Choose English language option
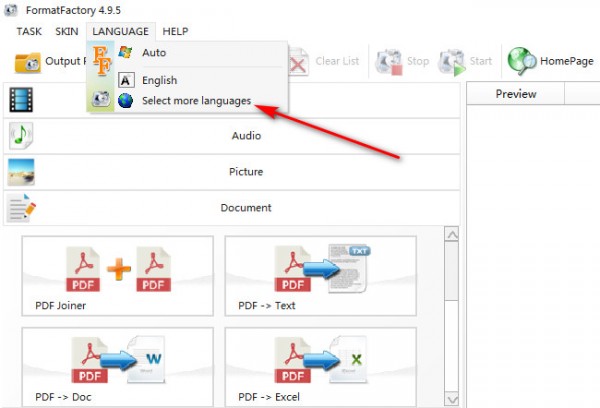This screenshot has width=600, height=408. point(160,80)
